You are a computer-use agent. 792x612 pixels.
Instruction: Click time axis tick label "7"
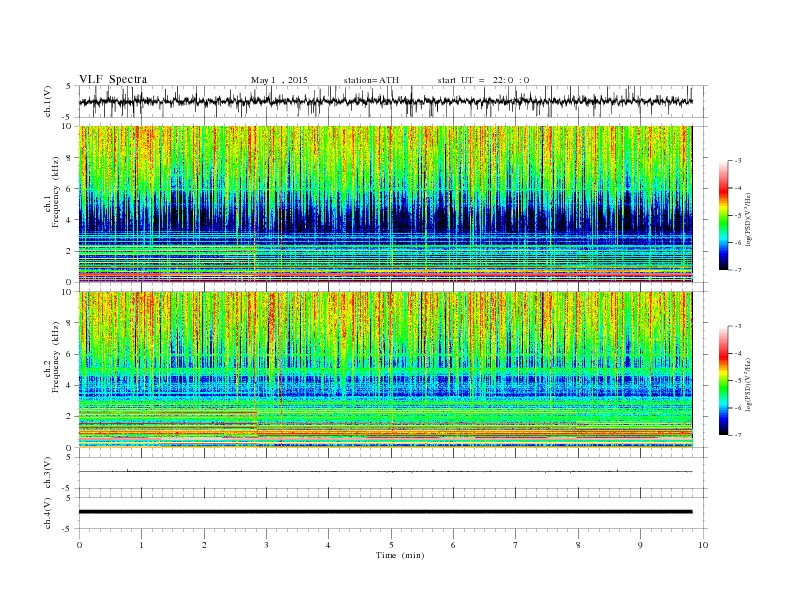pos(516,545)
